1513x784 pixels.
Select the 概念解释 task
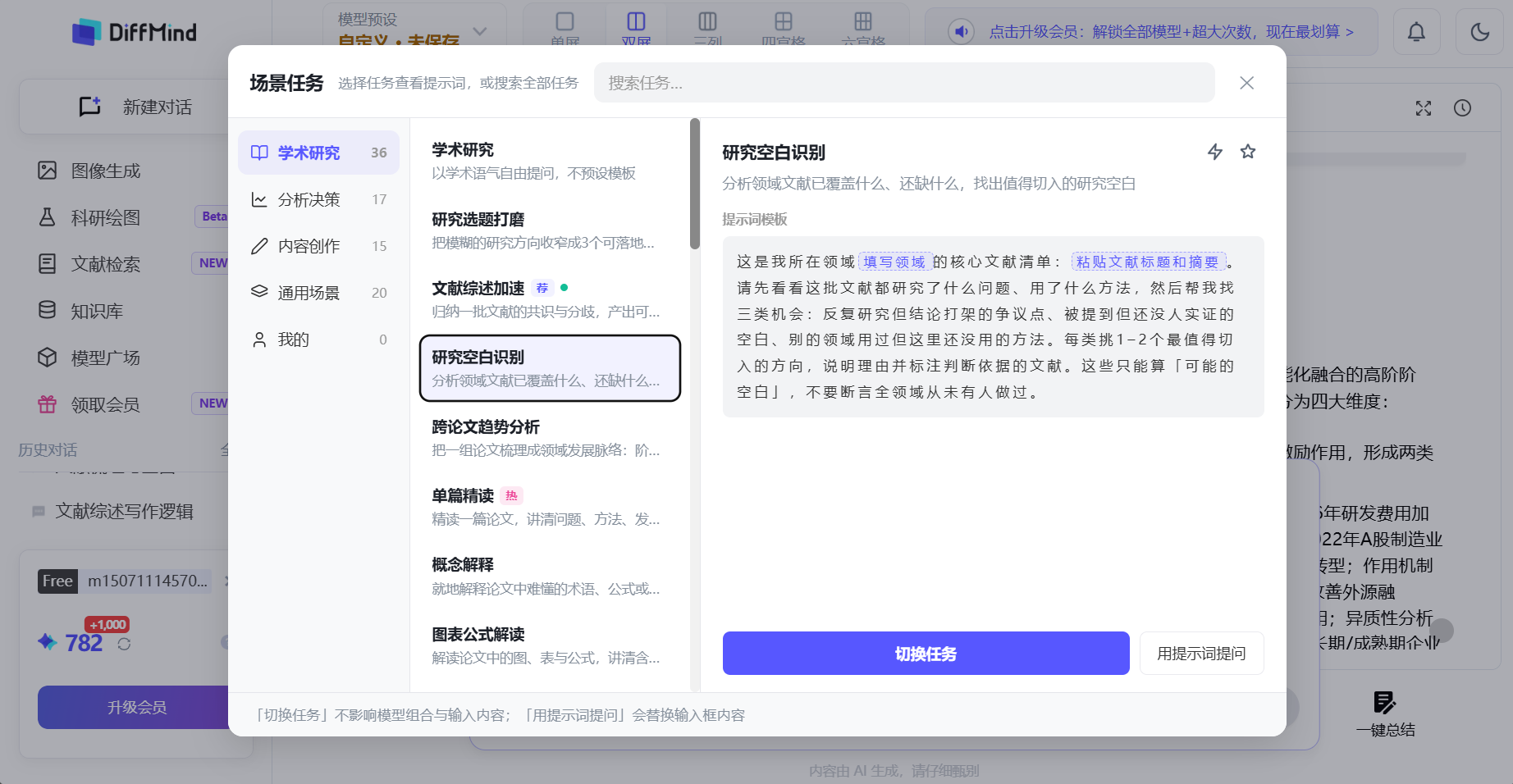[x=550, y=576]
